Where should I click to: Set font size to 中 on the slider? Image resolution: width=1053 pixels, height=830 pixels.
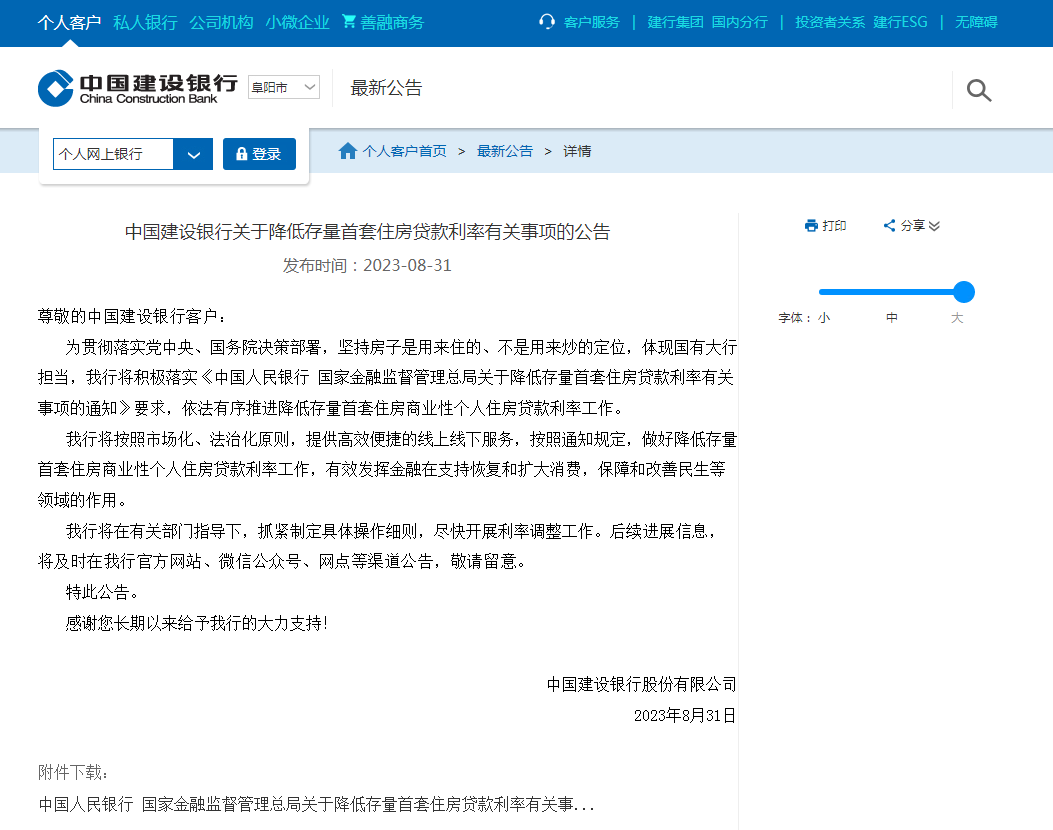click(891, 291)
